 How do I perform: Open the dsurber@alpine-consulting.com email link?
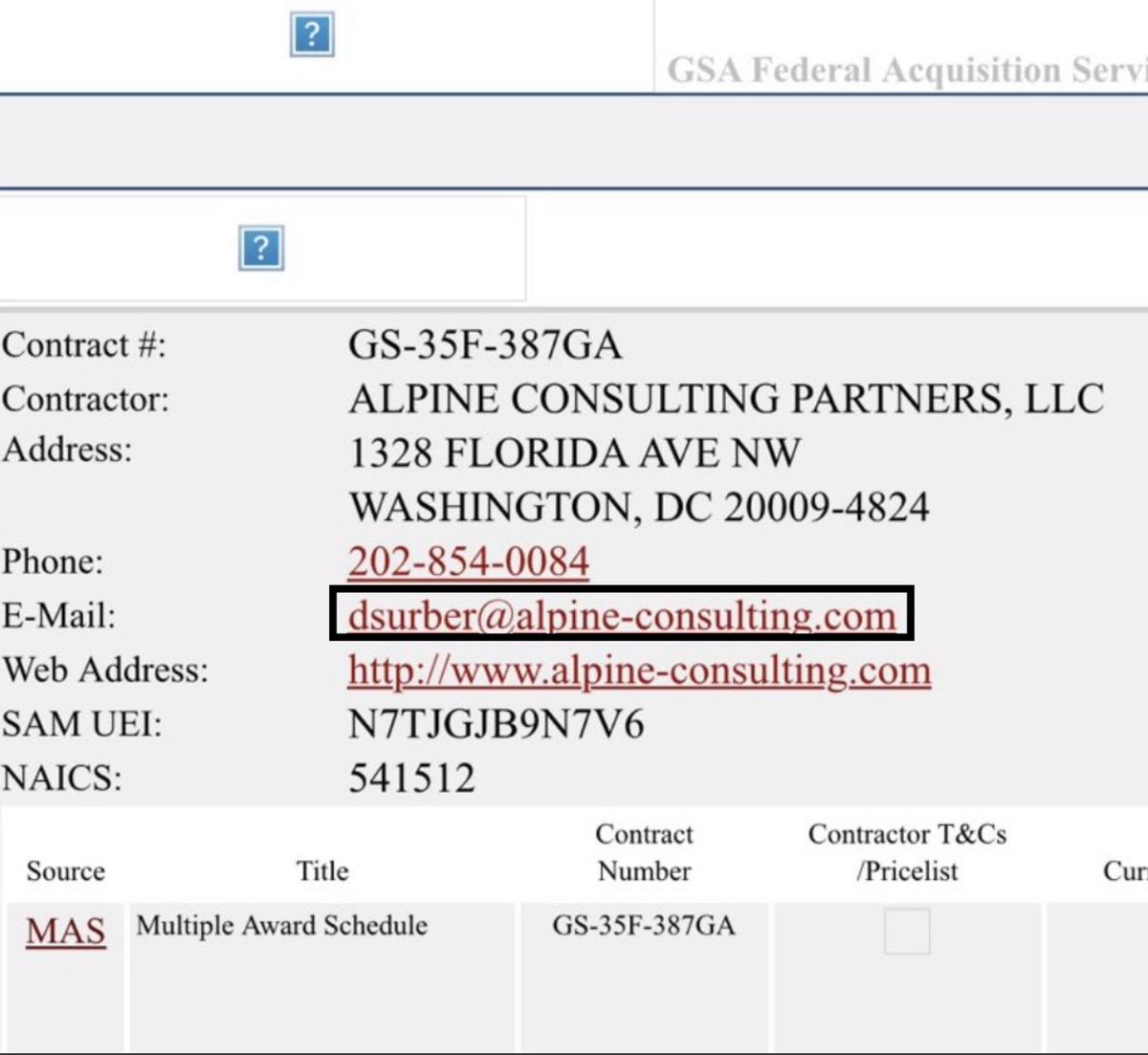(x=622, y=615)
